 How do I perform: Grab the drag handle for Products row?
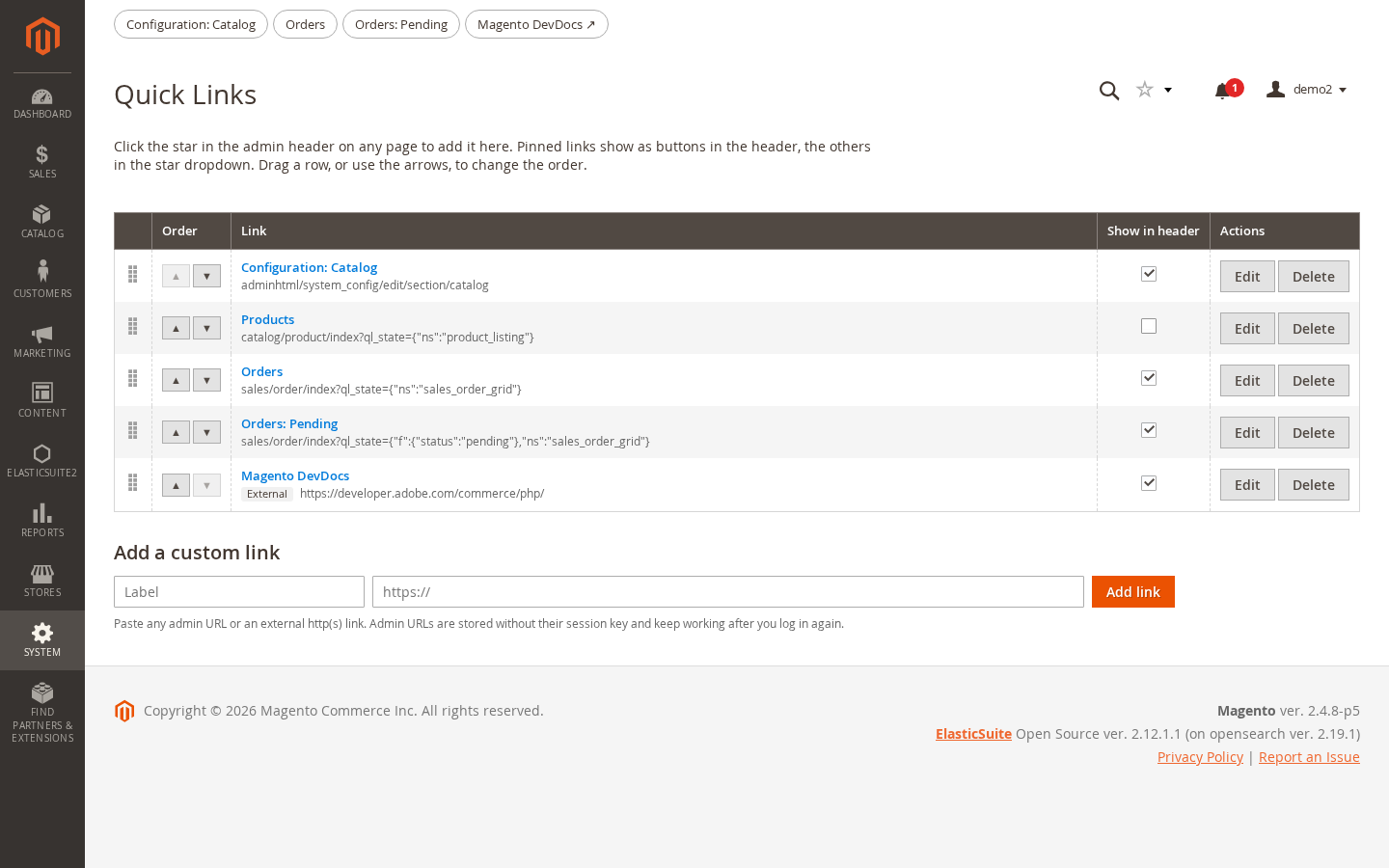pos(133,327)
